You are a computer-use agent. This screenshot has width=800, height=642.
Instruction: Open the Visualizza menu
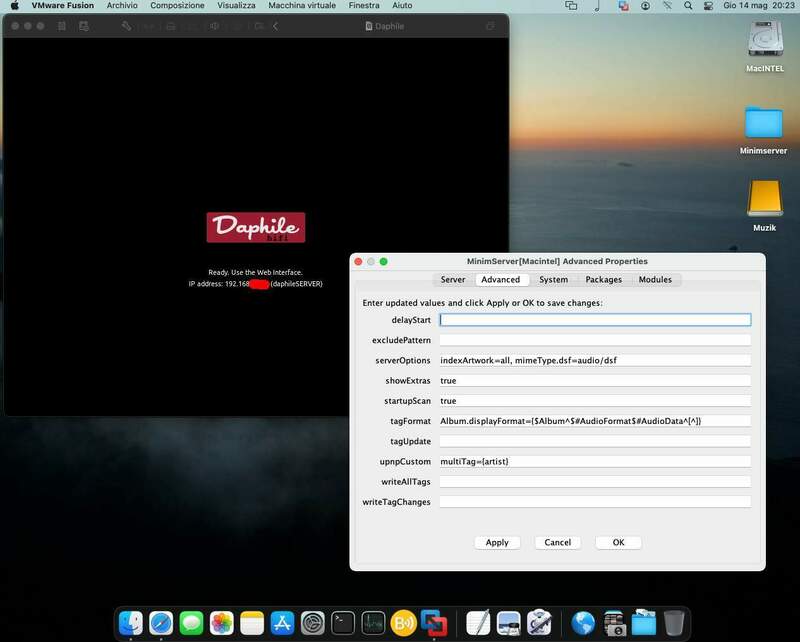click(236, 6)
